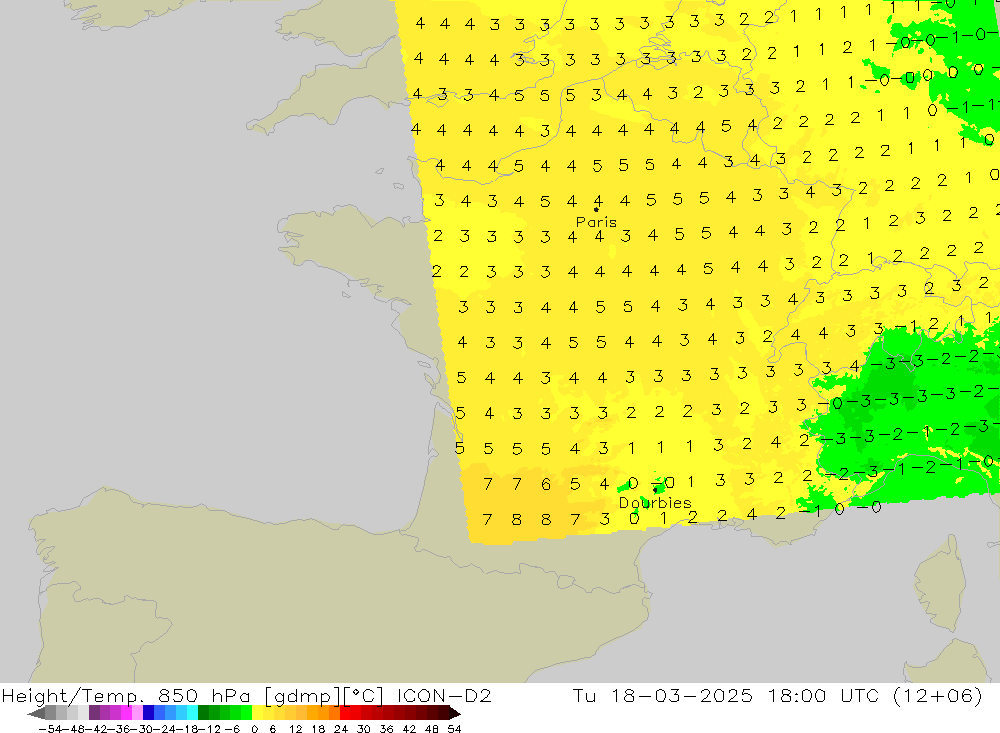This screenshot has width=1000, height=733.
Task: Click the lone '6' temperature value on map
Action: pos(546,484)
